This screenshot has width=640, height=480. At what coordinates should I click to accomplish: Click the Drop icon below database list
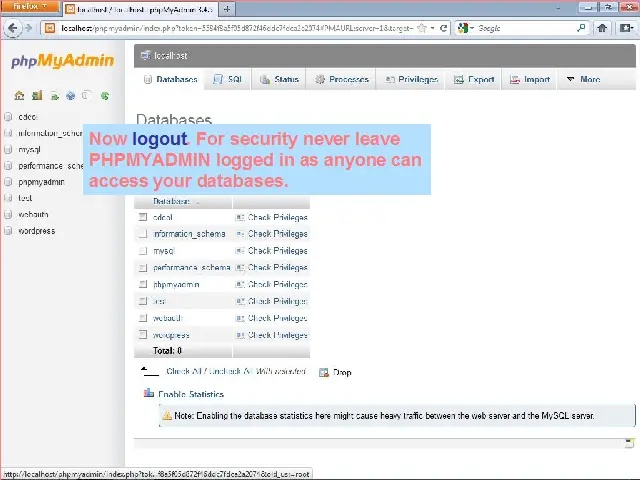click(324, 372)
